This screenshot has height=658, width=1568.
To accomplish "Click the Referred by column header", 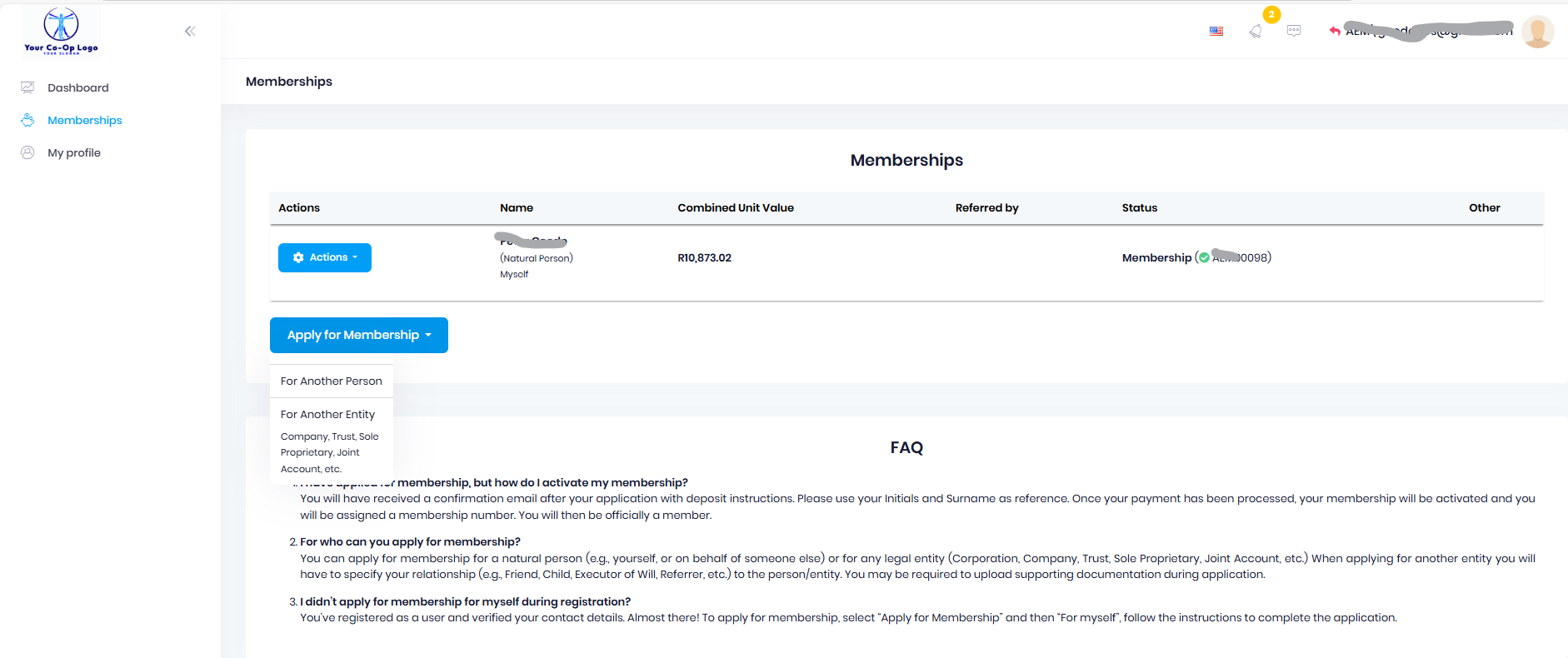I will tap(987, 207).
